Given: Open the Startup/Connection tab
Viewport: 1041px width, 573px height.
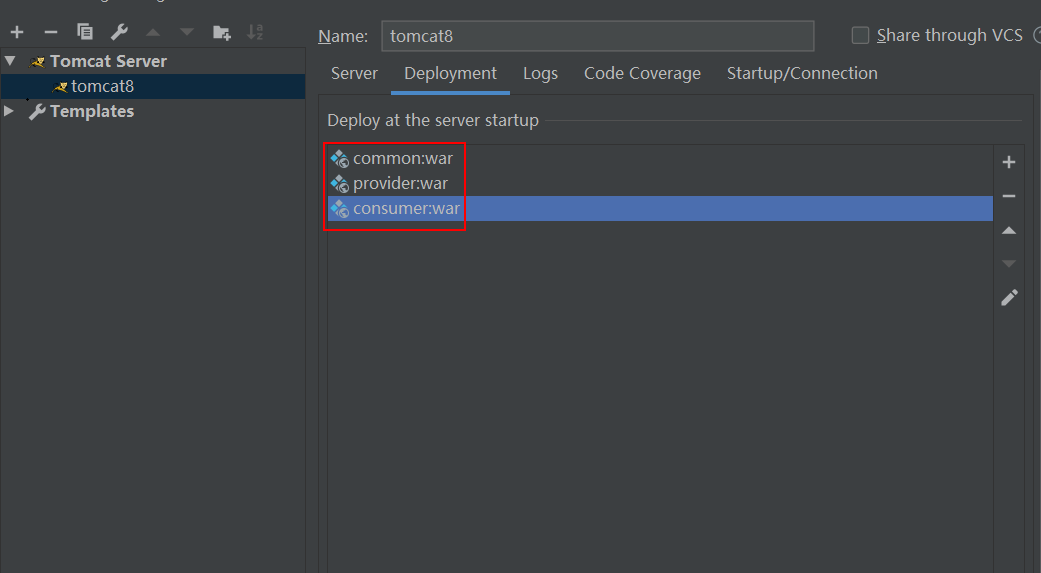Looking at the screenshot, I should click(802, 73).
